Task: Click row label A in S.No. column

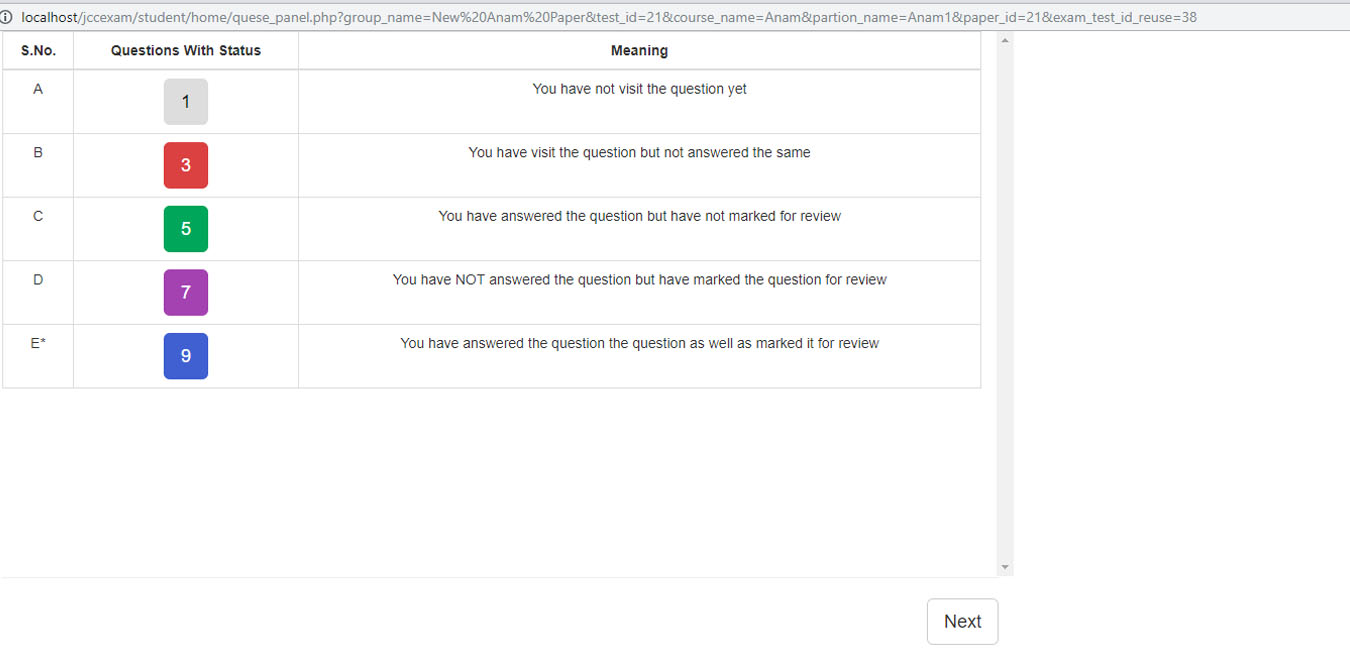Action: [38, 89]
